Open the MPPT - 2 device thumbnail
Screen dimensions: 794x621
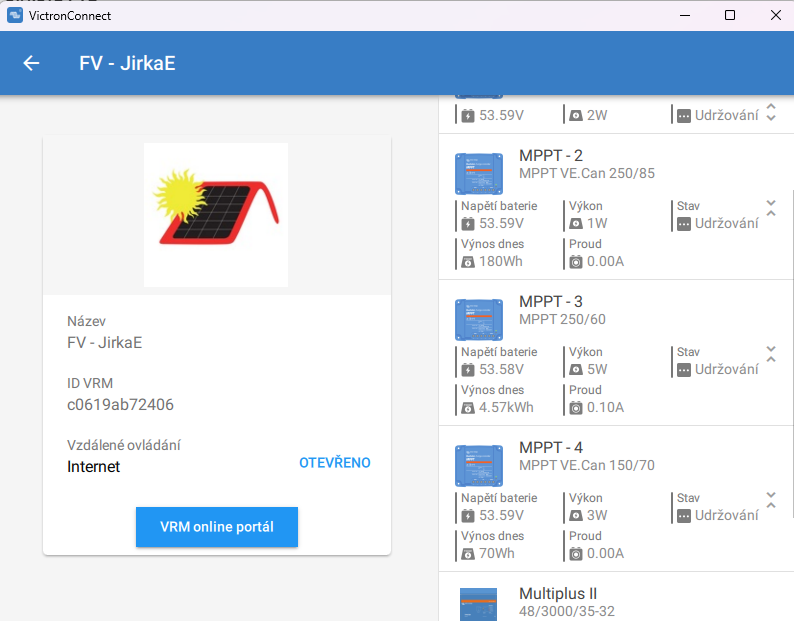[479, 174]
